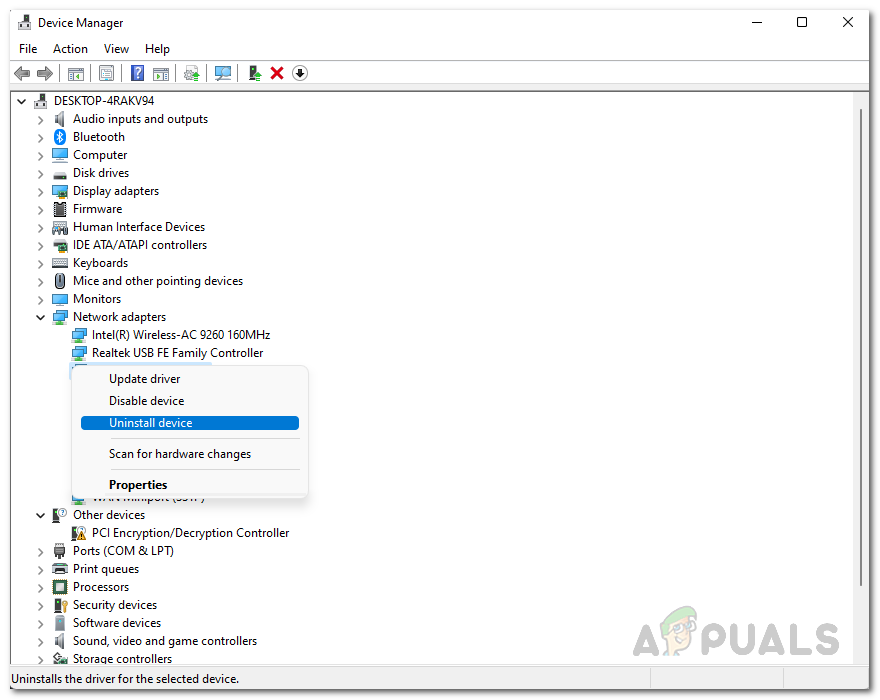Select PCI Encryption/Decryption Controller device
This screenshot has height=700, width=880.
190,533
